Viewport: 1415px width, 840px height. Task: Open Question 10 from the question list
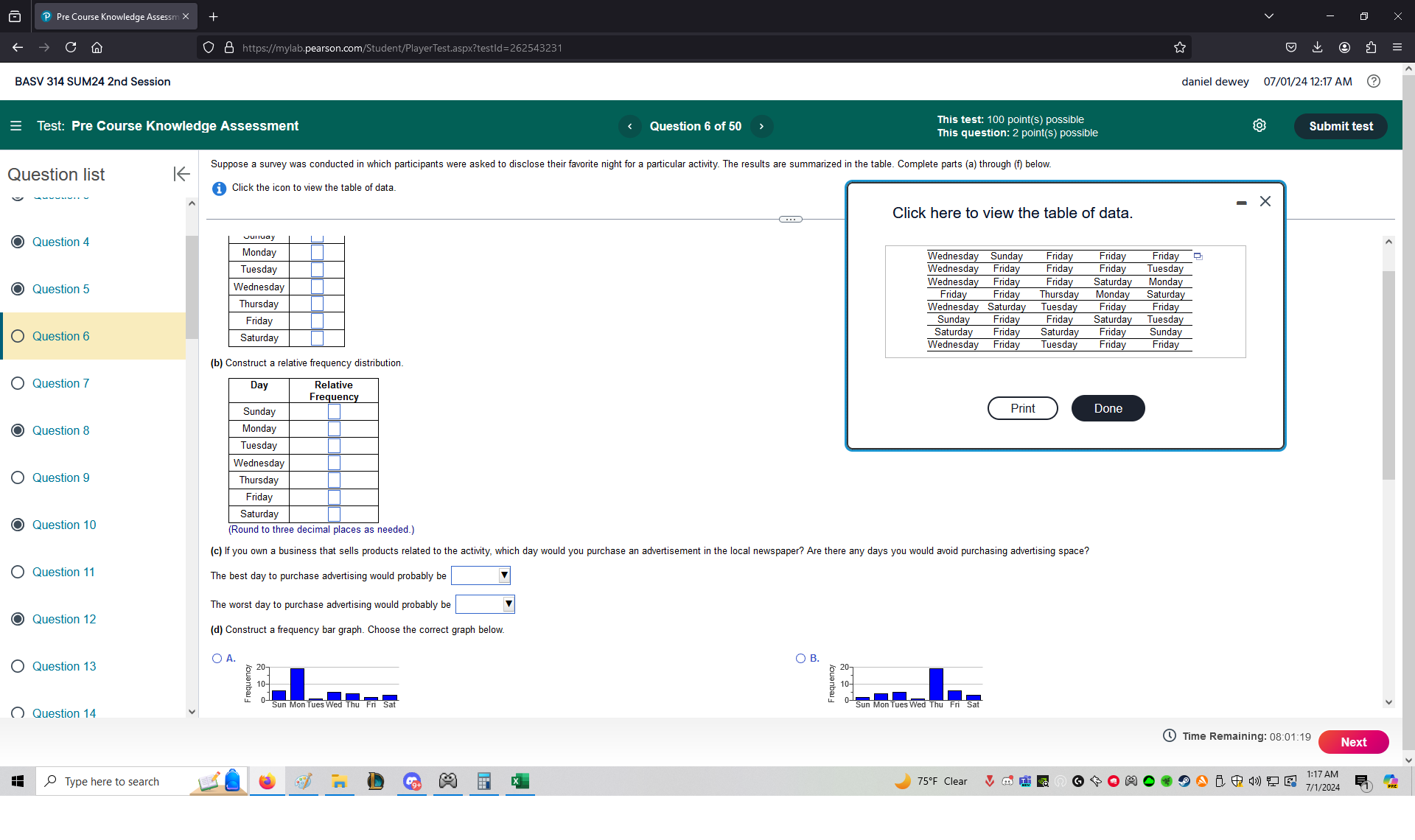click(x=64, y=525)
